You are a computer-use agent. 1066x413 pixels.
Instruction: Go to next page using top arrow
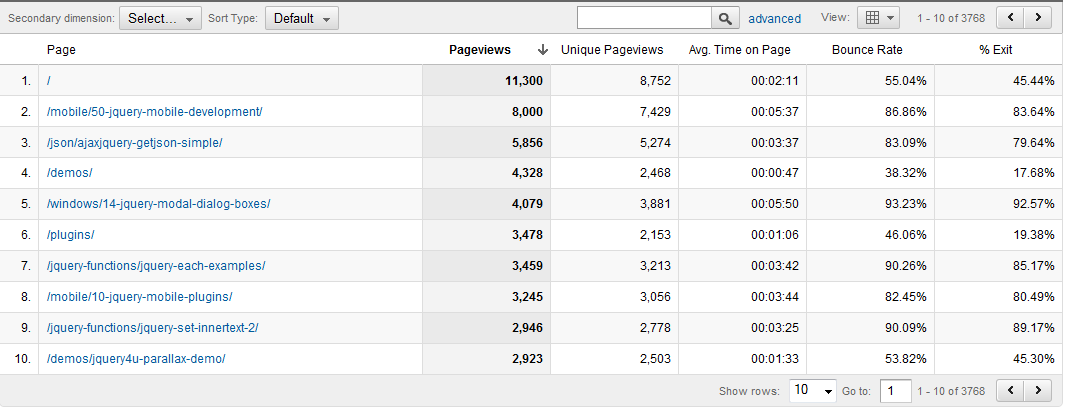click(x=1040, y=18)
